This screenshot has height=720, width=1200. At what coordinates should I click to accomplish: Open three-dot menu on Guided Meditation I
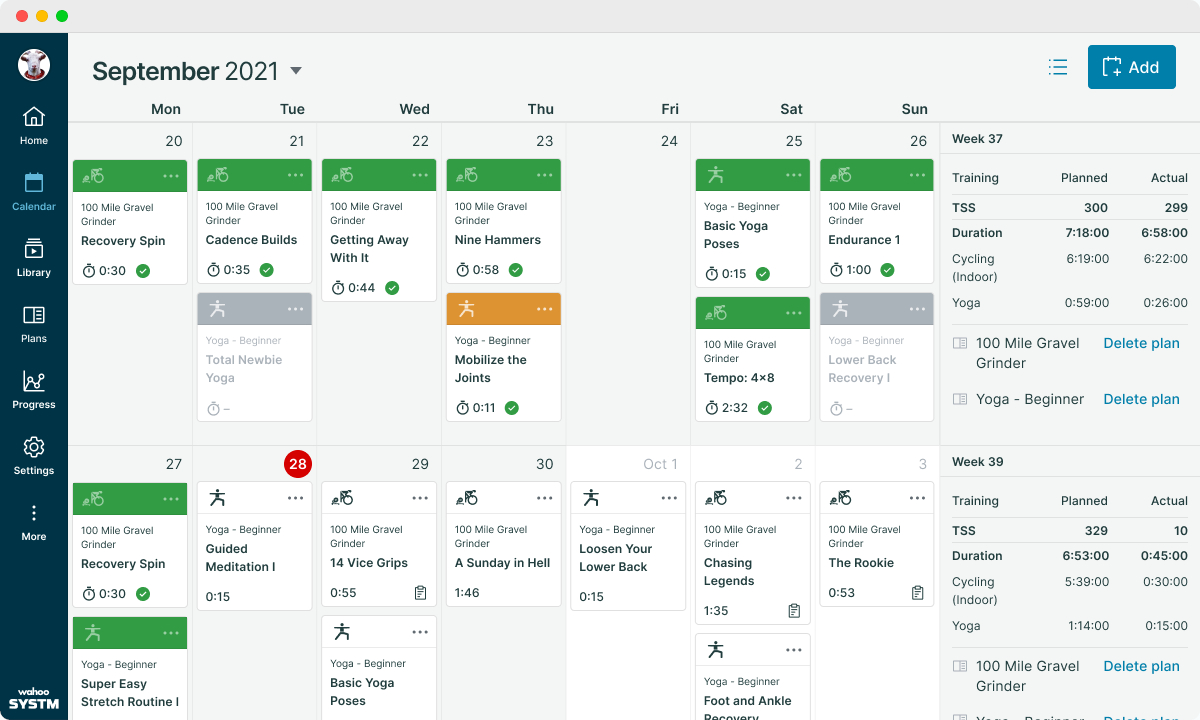pyautogui.click(x=295, y=498)
